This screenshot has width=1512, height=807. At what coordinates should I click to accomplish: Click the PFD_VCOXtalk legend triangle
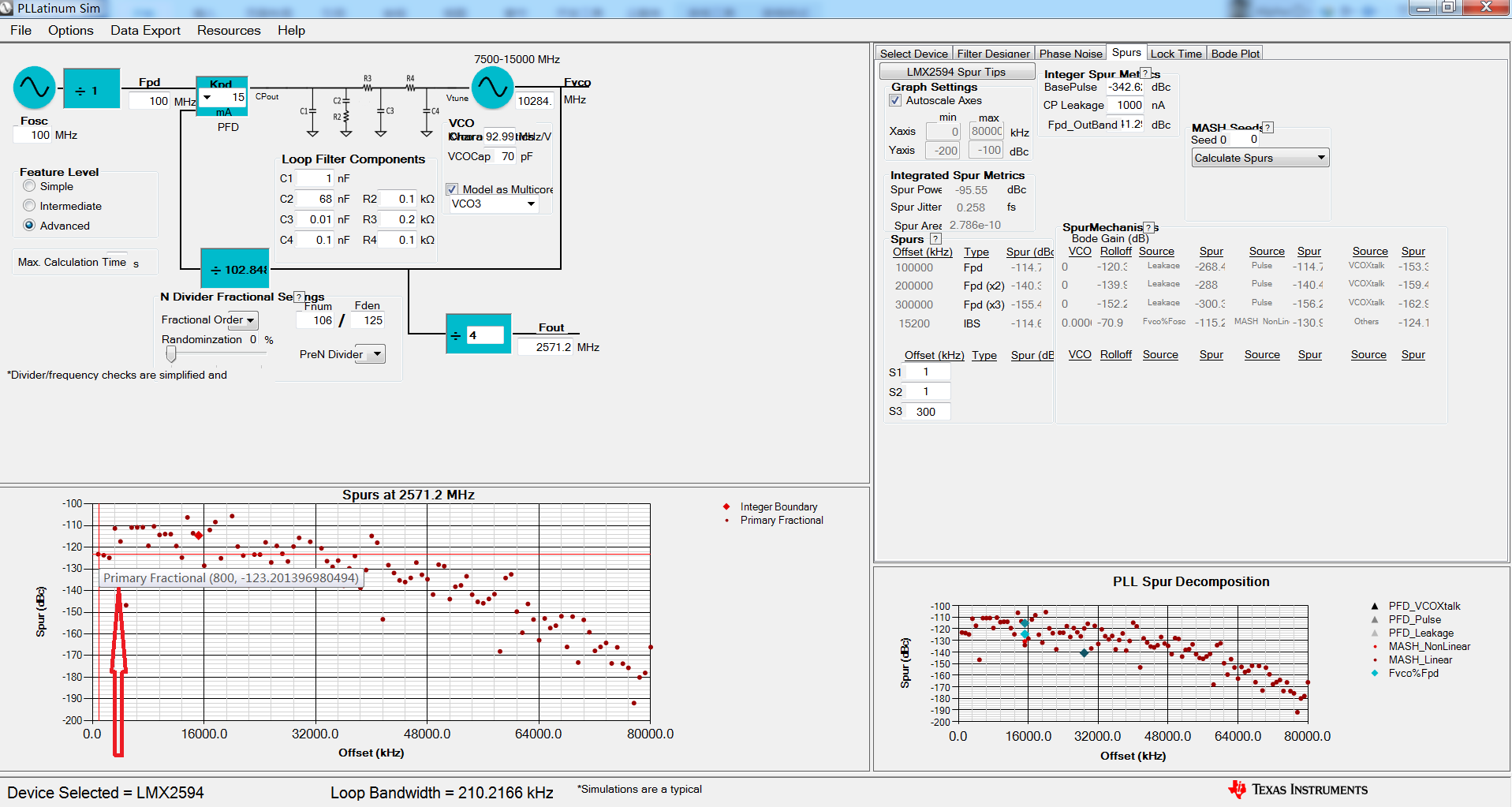coord(1375,606)
